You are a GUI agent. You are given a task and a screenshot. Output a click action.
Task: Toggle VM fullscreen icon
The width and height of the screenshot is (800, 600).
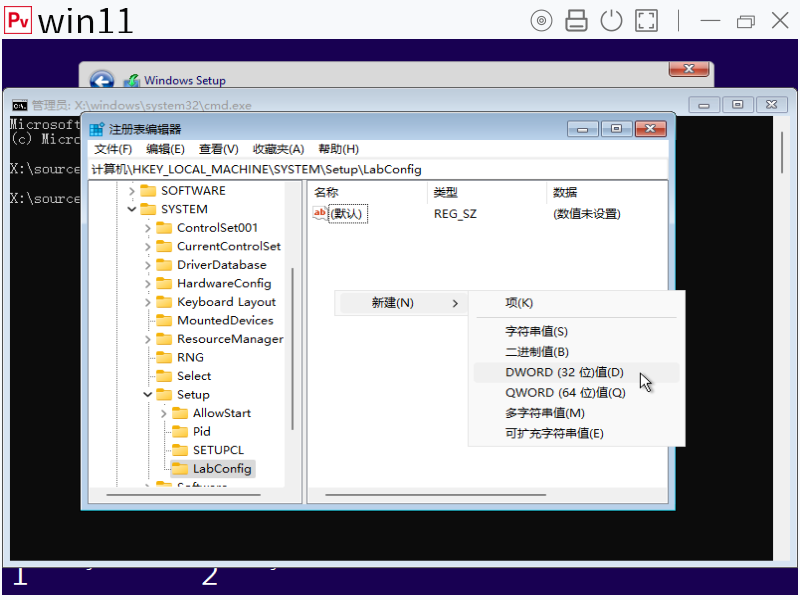[x=646, y=21]
